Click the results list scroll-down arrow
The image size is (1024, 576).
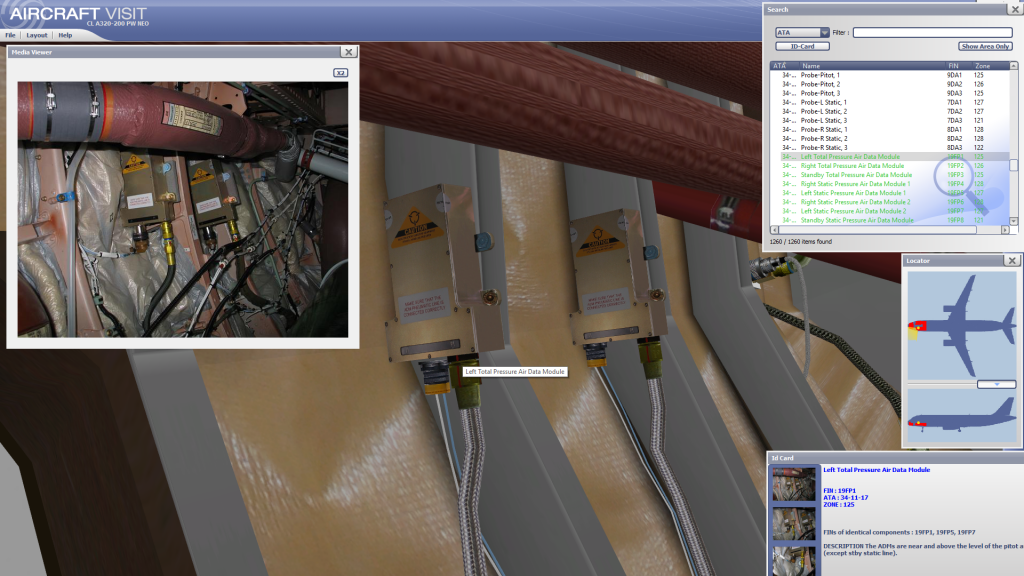pyautogui.click(x=1014, y=221)
